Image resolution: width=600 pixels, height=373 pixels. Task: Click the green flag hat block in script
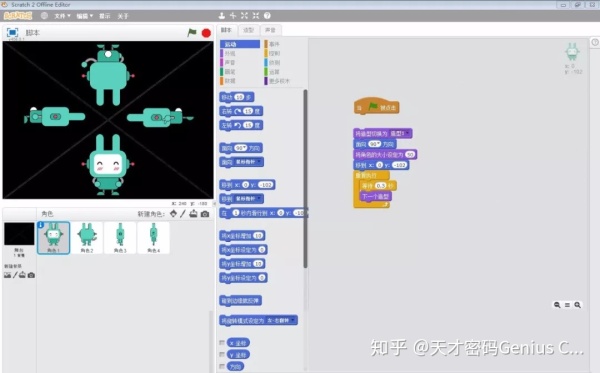[377, 106]
